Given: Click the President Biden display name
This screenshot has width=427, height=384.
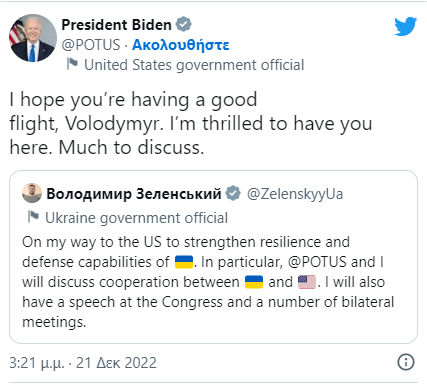Looking at the screenshot, I should pyautogui.click(x=116, y=25).
